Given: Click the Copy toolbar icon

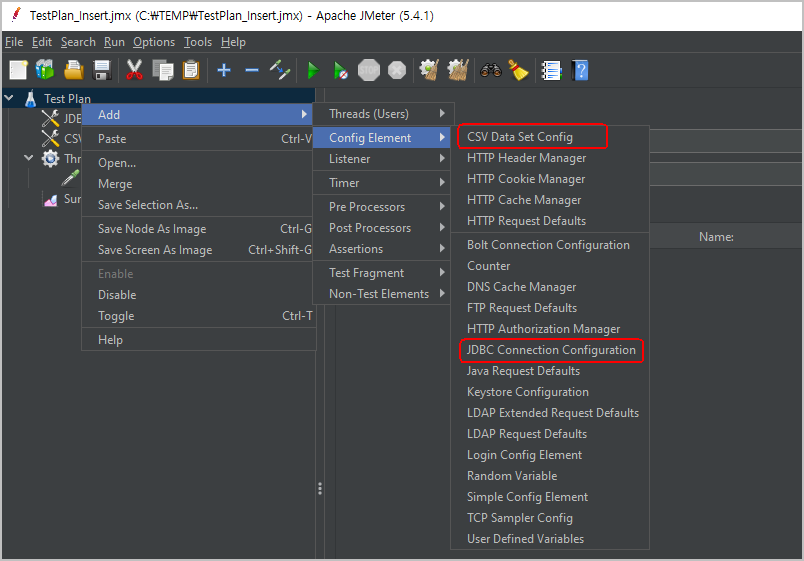Looking at the screenshot, I should pyautogui.click(x=163, y=70).
